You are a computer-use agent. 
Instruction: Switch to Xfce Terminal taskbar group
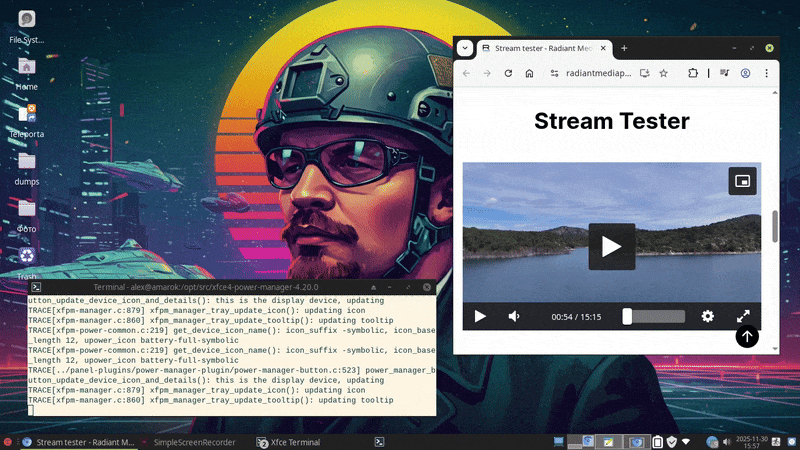[289, 442]
